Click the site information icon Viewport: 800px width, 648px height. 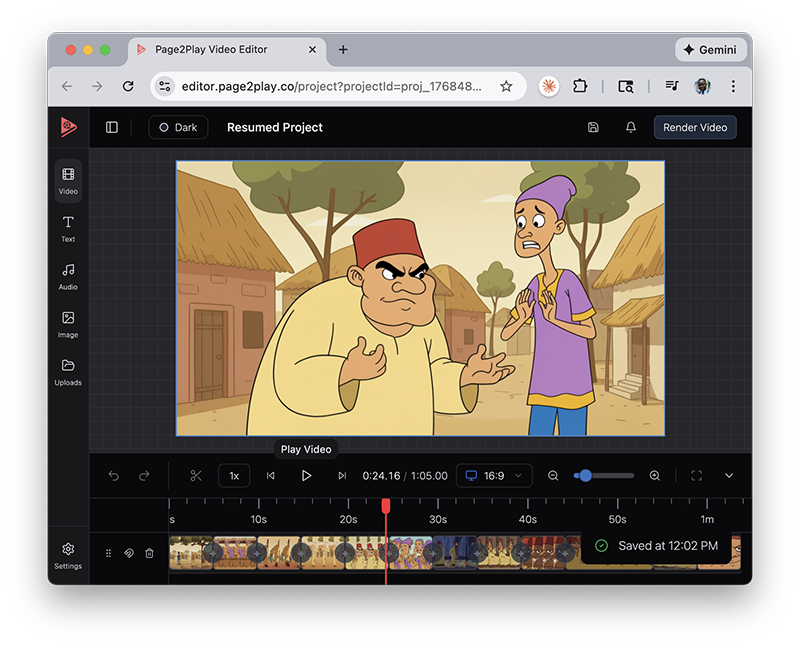165,86
